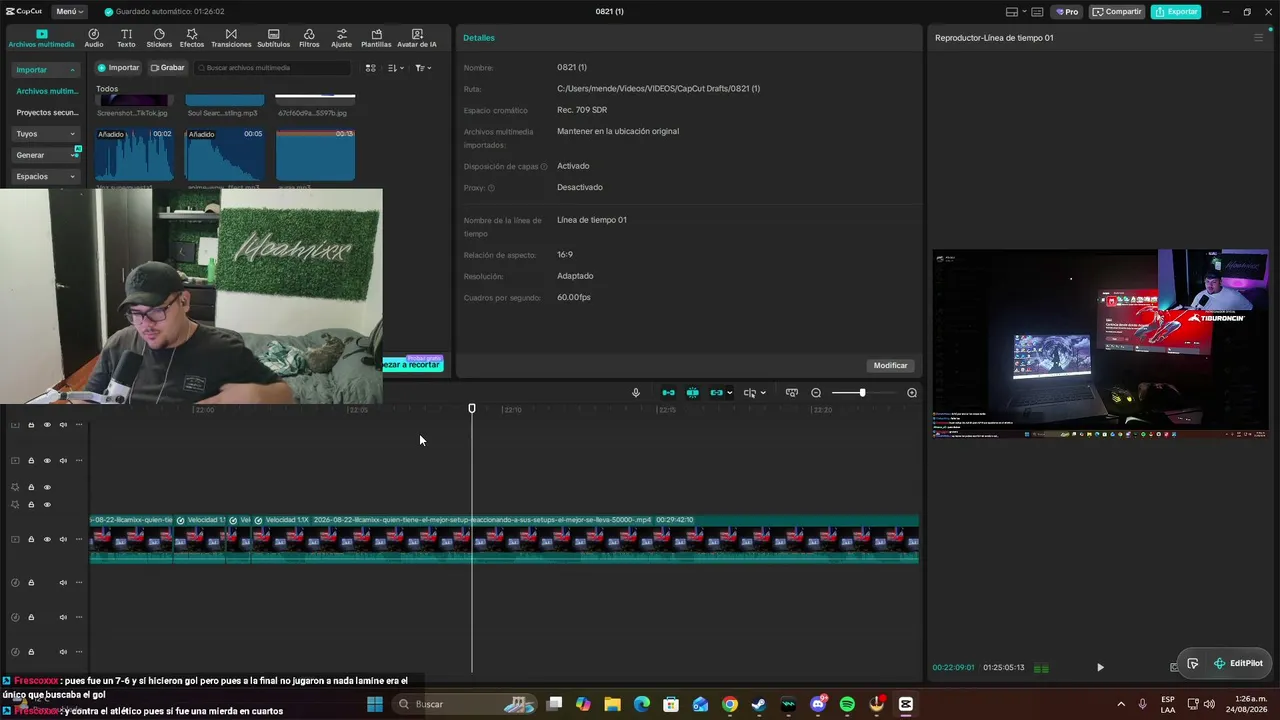This screenshot has width=1280, height=720.
Task: Toggle the main track magnet
Action: click(x=668, y=393)
